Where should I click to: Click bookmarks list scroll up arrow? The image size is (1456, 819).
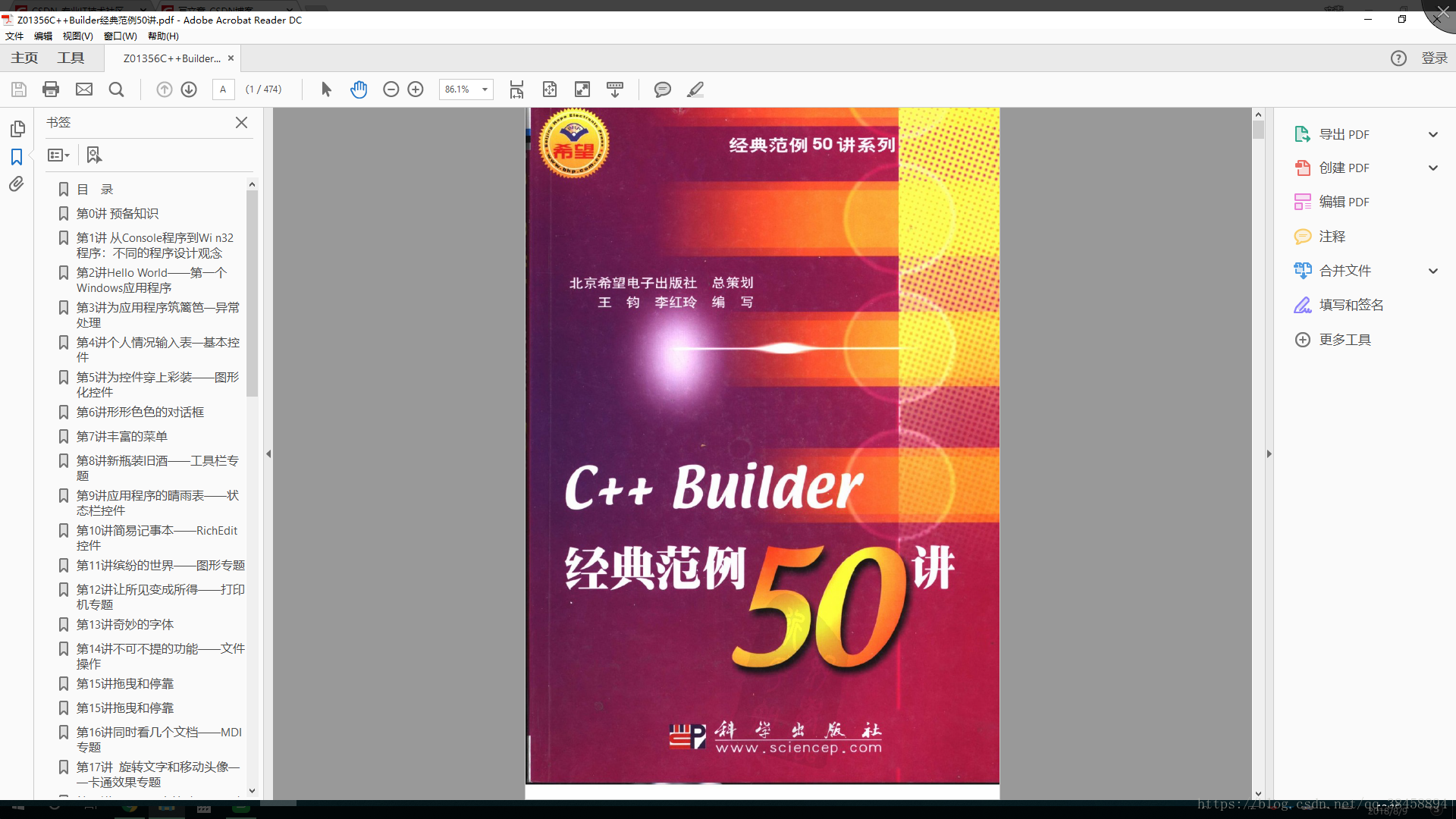252,184
